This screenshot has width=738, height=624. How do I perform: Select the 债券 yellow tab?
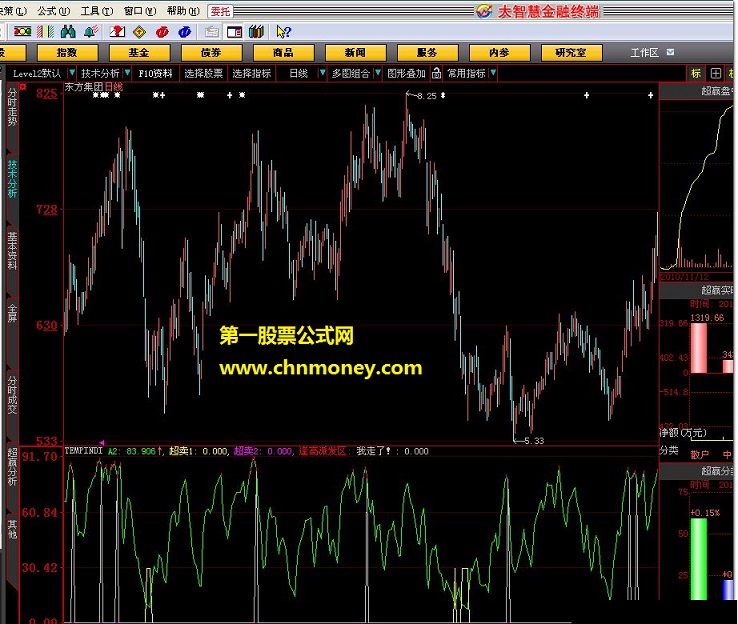pos(211,53)
